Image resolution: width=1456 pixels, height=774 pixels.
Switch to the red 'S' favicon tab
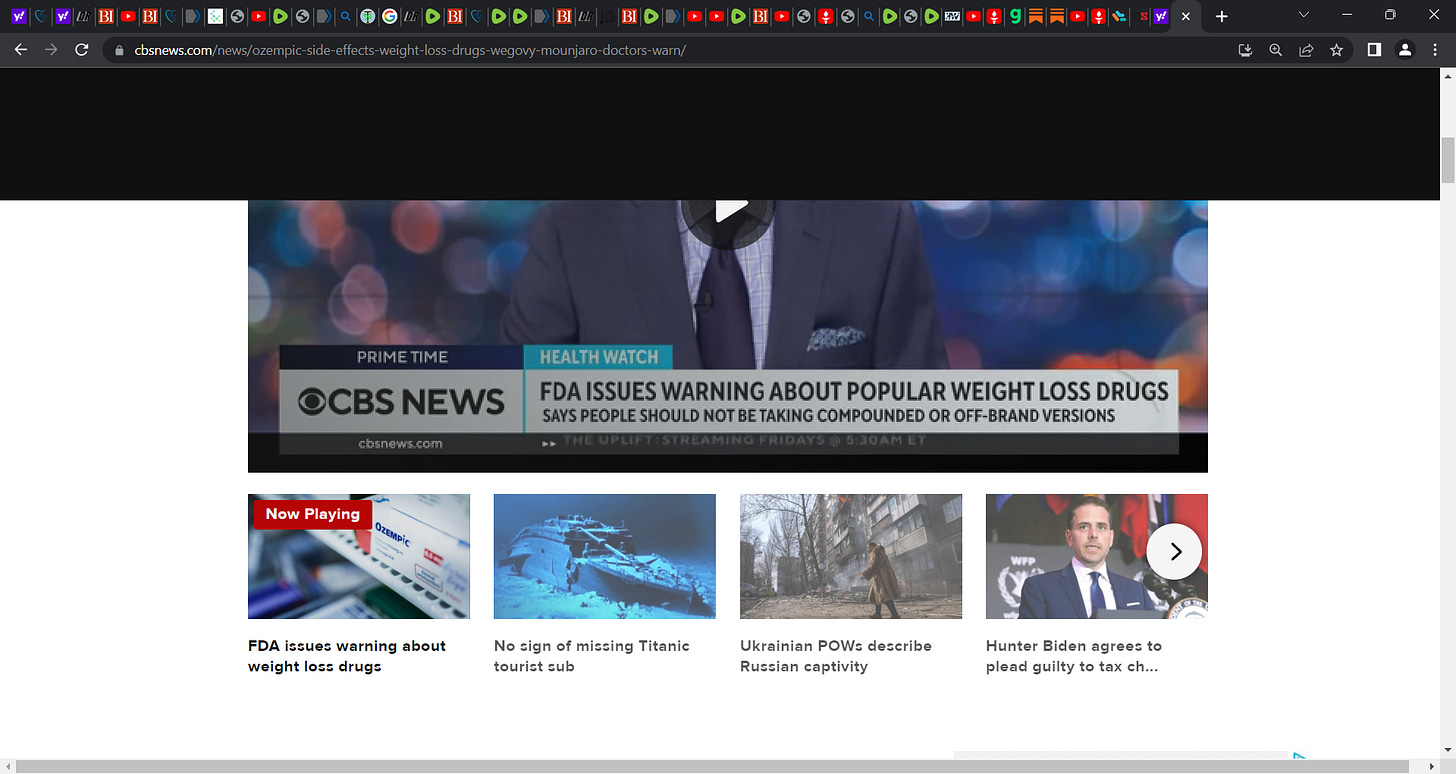(1143, 16)
